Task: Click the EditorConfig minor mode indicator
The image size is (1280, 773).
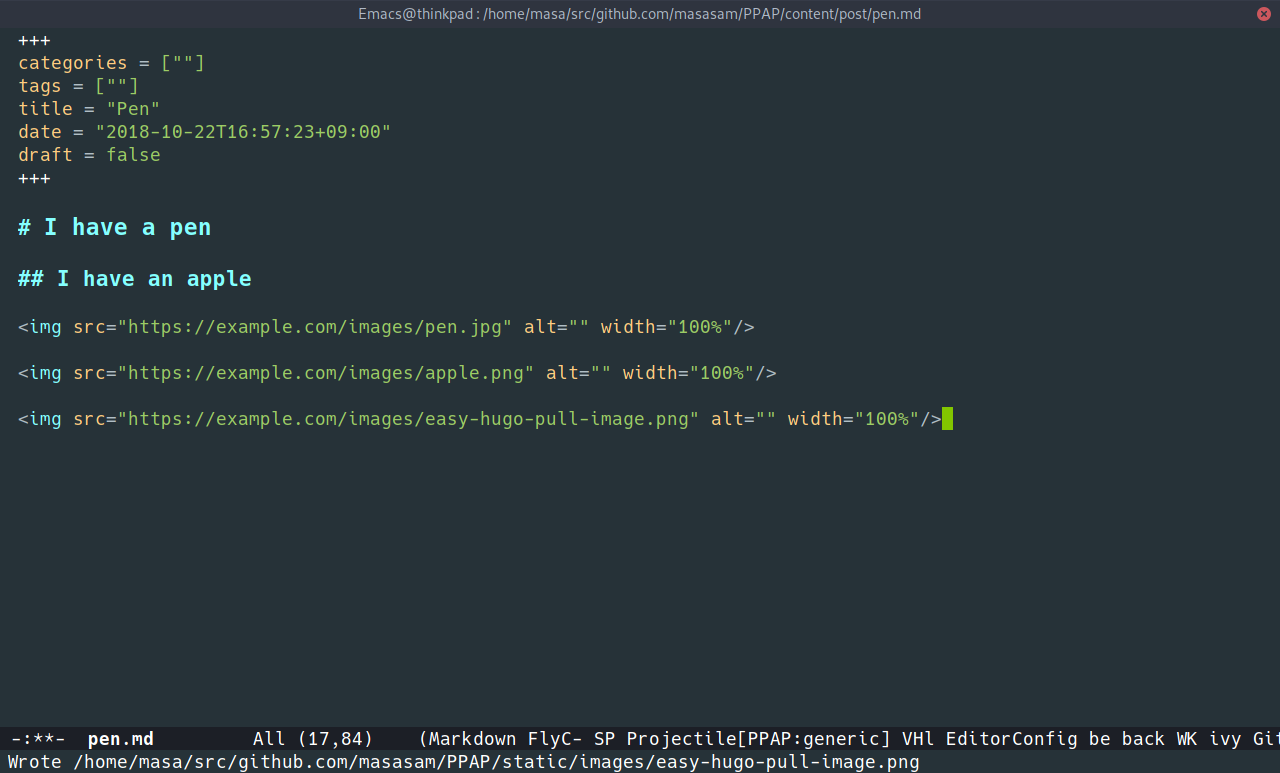Action: pyautogui.click(x=1011, y=739)
